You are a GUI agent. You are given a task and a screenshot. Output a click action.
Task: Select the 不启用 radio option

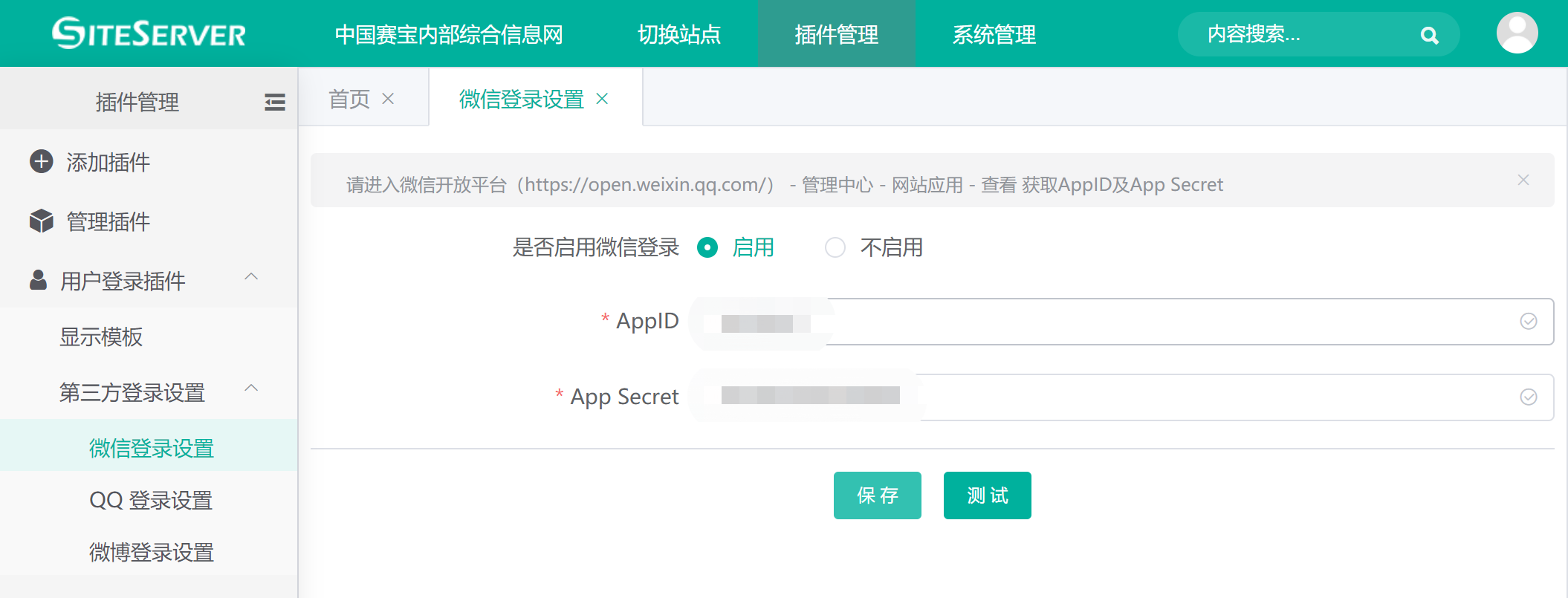pyautogui.click(x=835, y=247)
